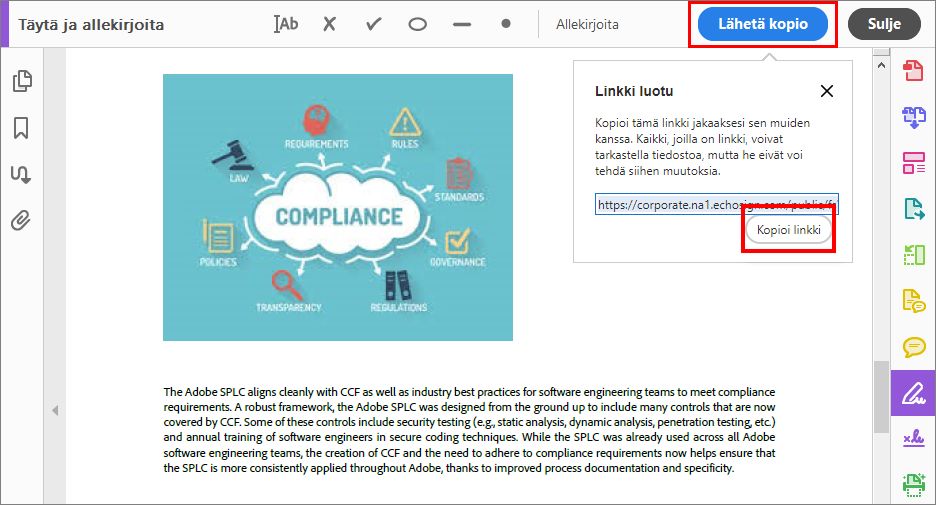Click the vertical scrollbar up arrow

pyautogui.click(x=881, y=65)
